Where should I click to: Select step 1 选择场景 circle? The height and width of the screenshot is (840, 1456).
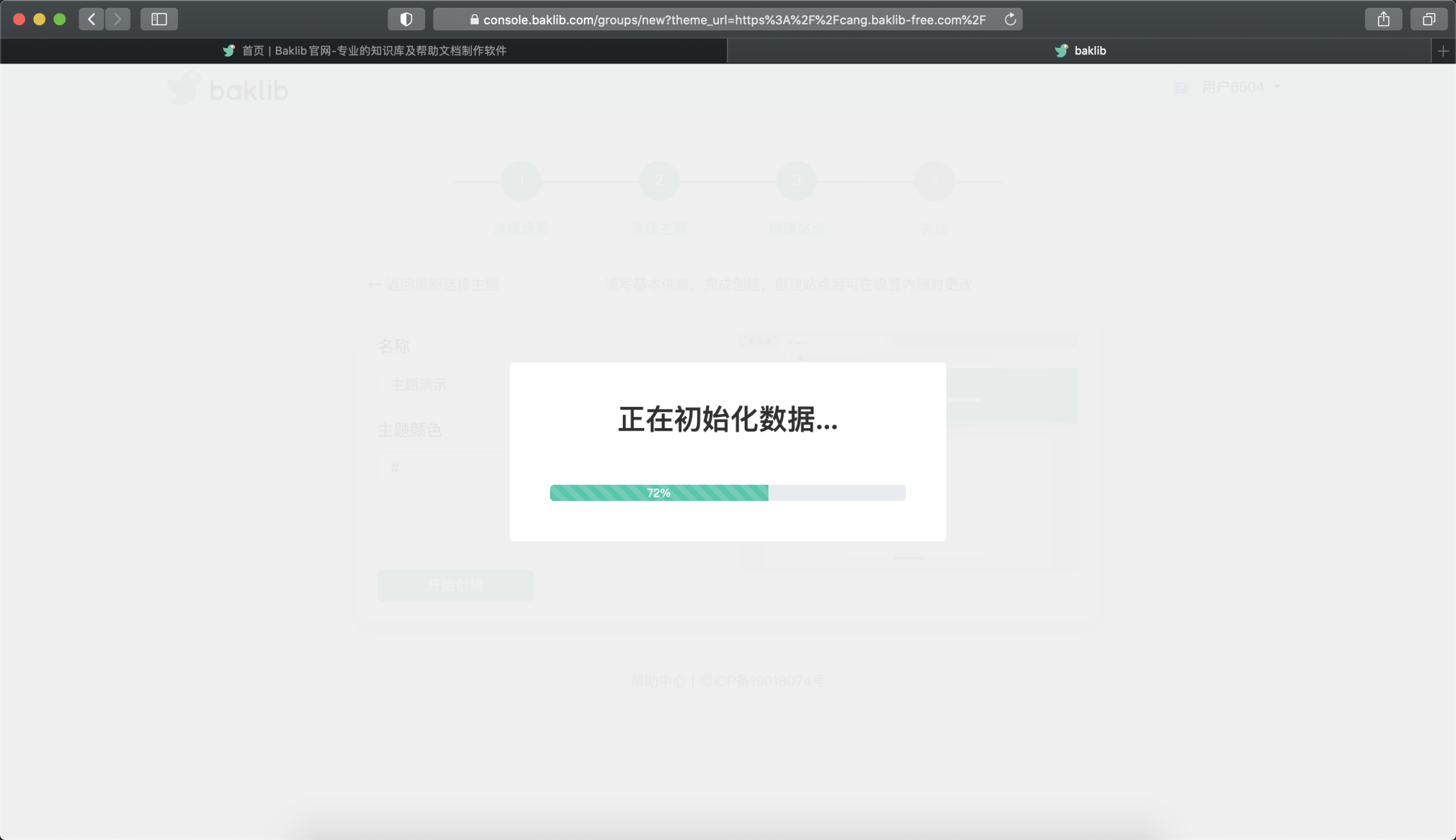click(521, 181)
